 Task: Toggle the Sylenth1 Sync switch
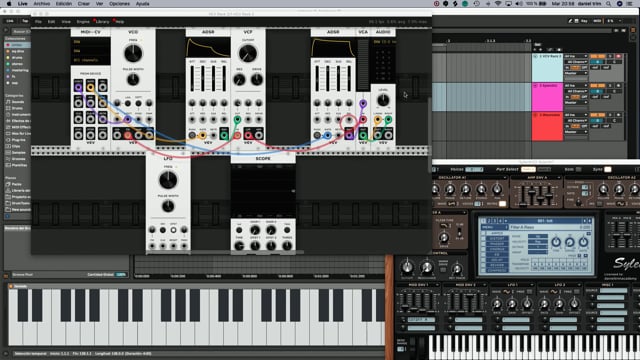coord(608,169)
